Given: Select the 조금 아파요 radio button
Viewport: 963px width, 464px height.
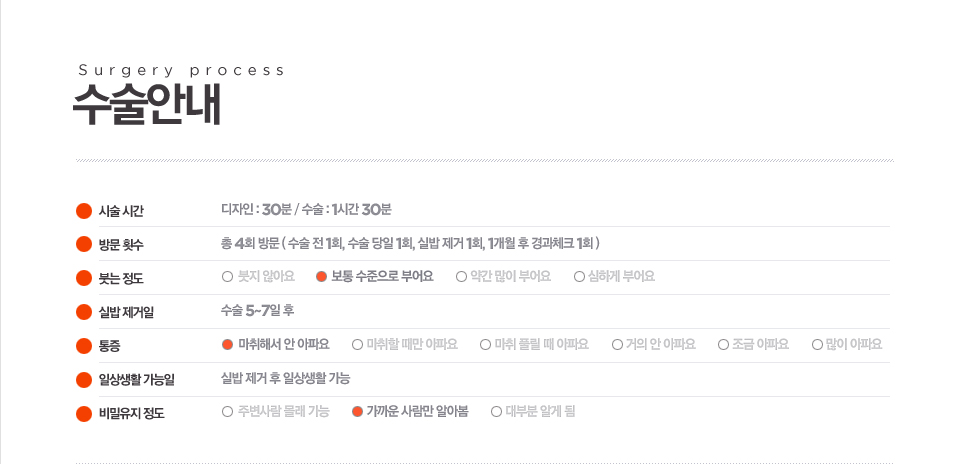Looking at the screenshot, I should tap(723, 344).
